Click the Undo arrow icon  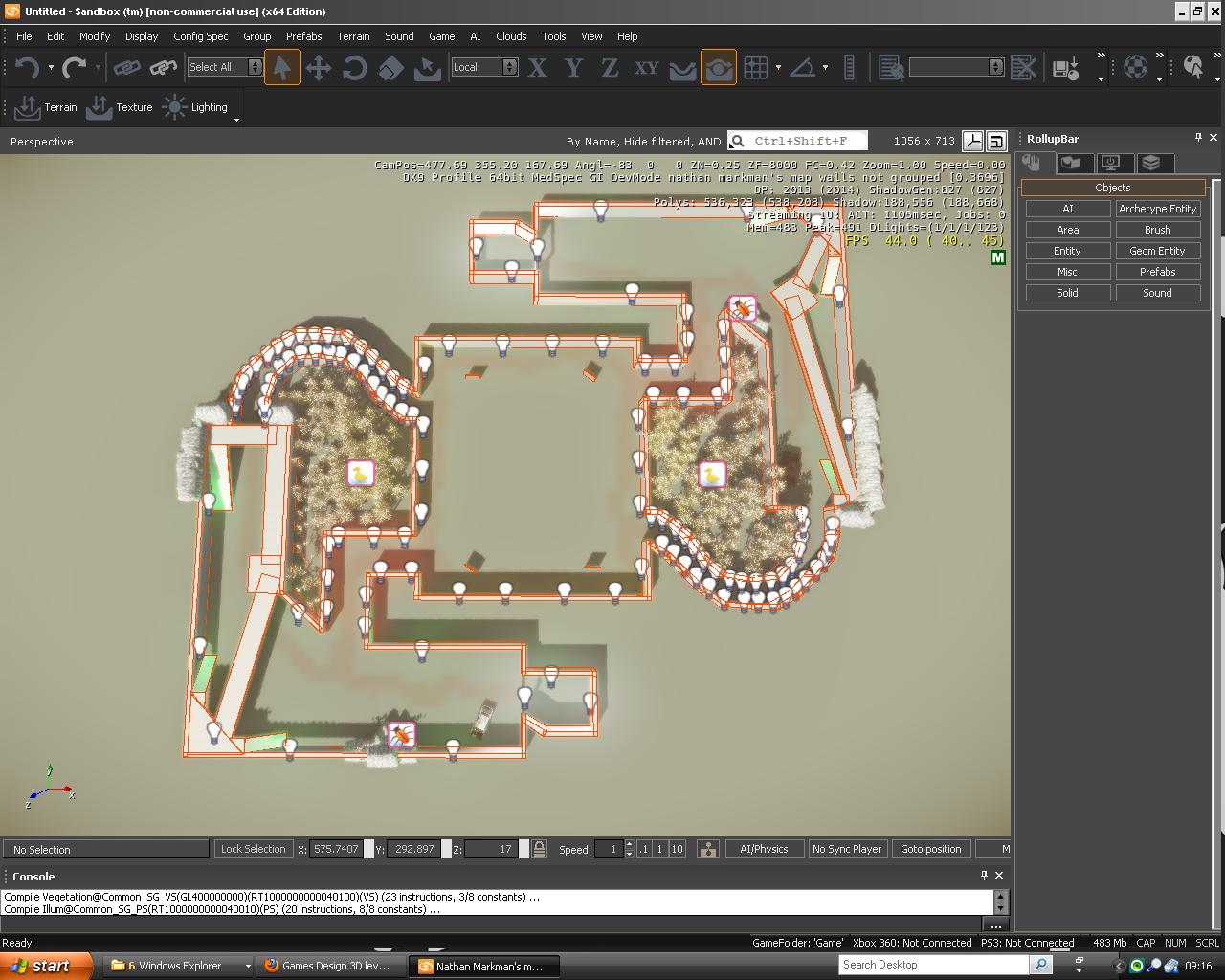pos(27,67)
